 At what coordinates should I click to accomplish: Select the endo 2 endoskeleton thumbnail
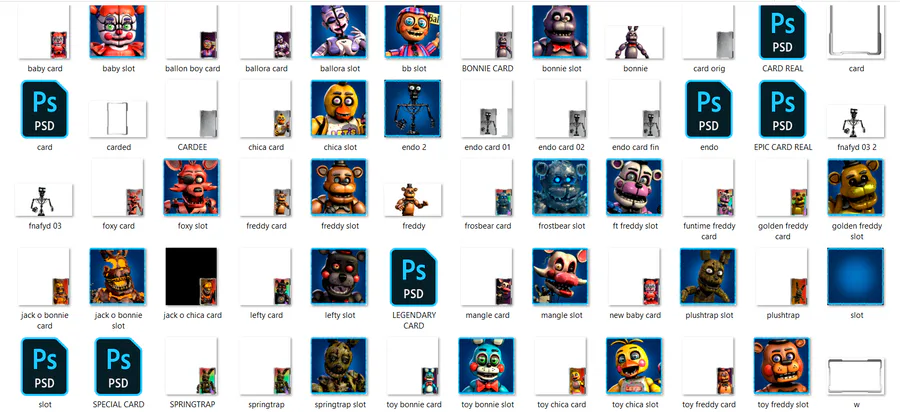pos(413,108)
